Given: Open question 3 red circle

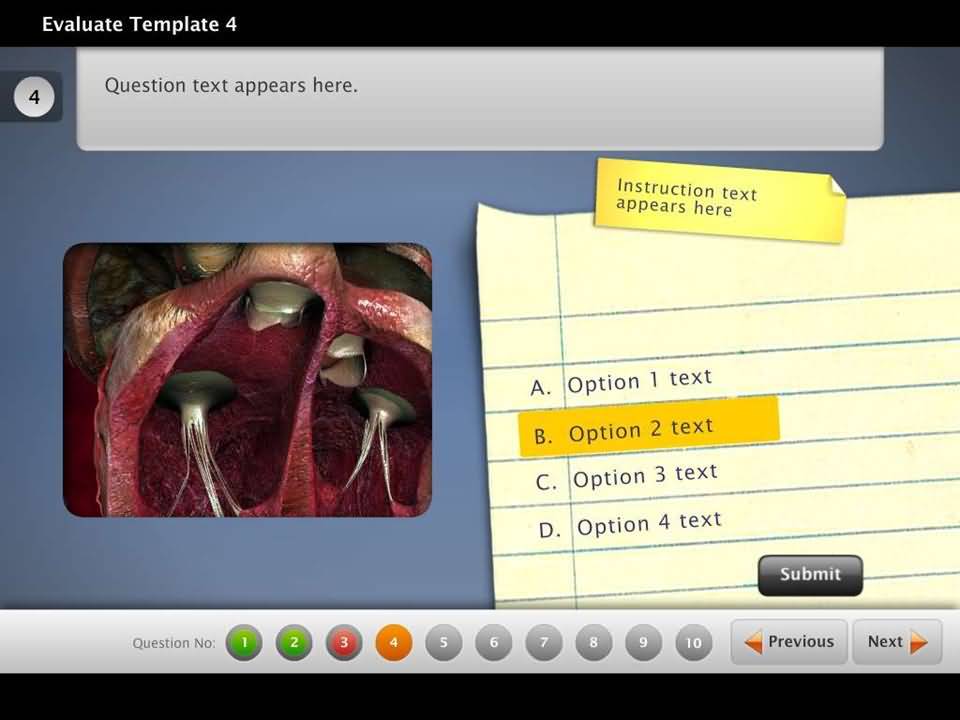Looking at the screenshot, I should coord(344,643).
